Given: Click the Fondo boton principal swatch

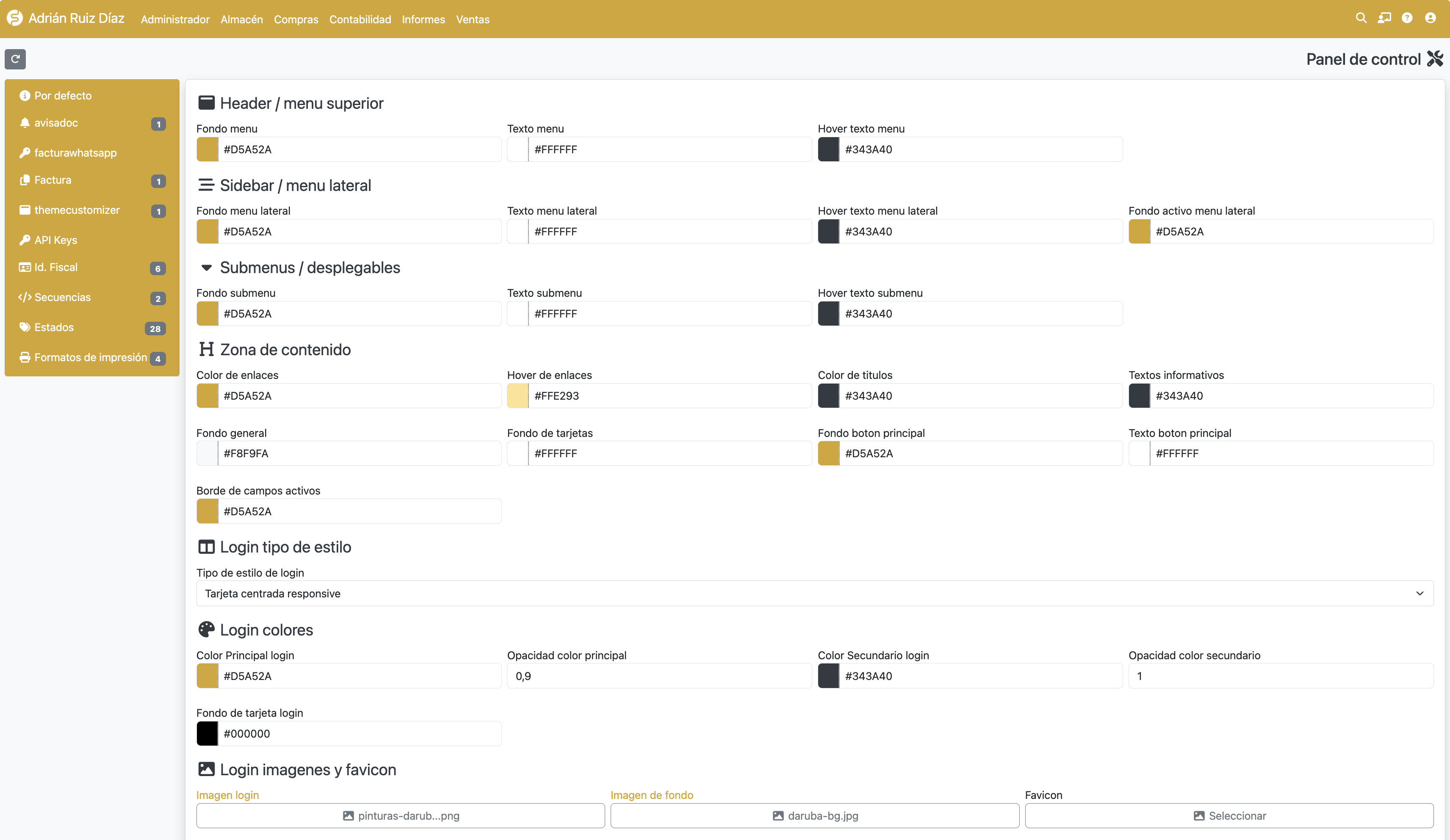Looking at the screenshot, I should point(829,454).
